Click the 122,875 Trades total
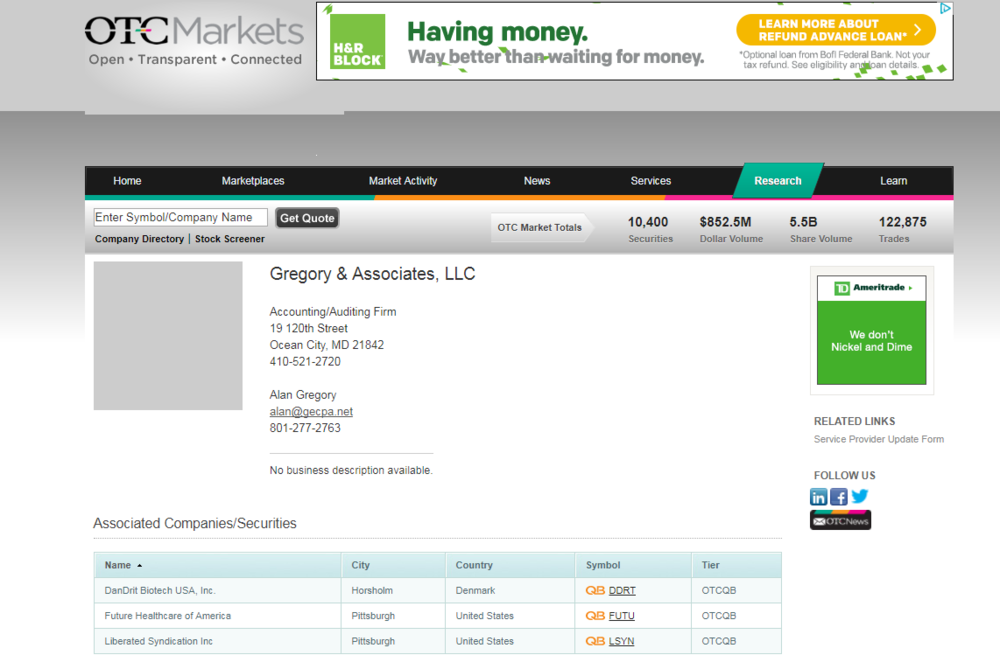 click(902, 230)
